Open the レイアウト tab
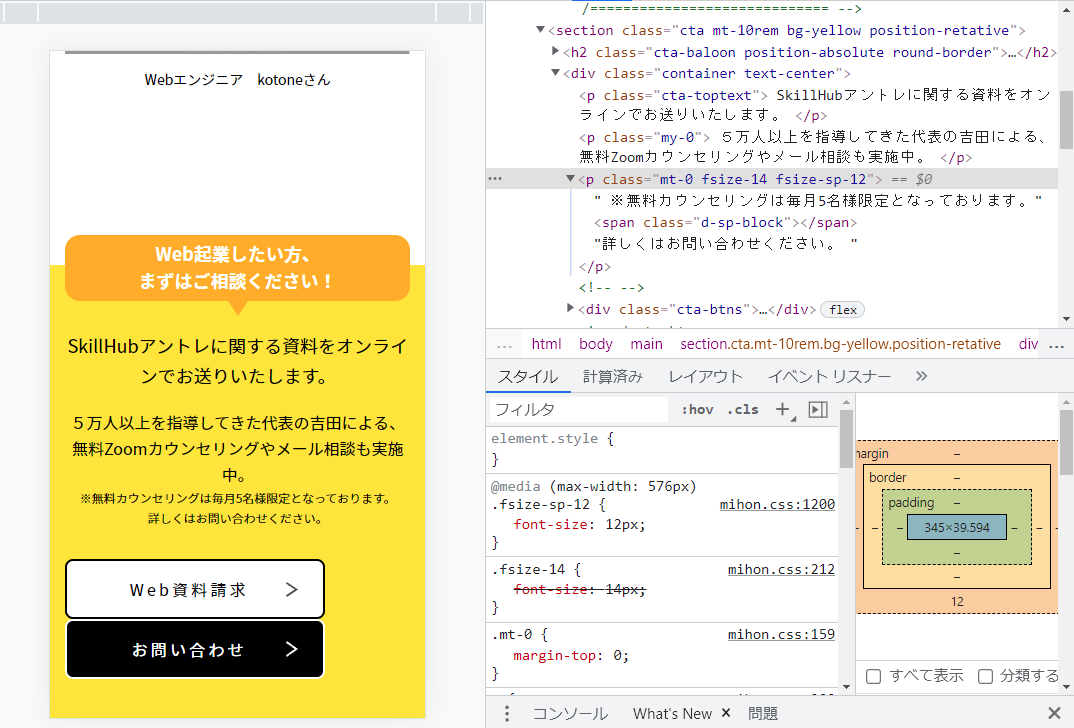The height and width of the screenshot is (728, 1074). click(x=705, y=377)
